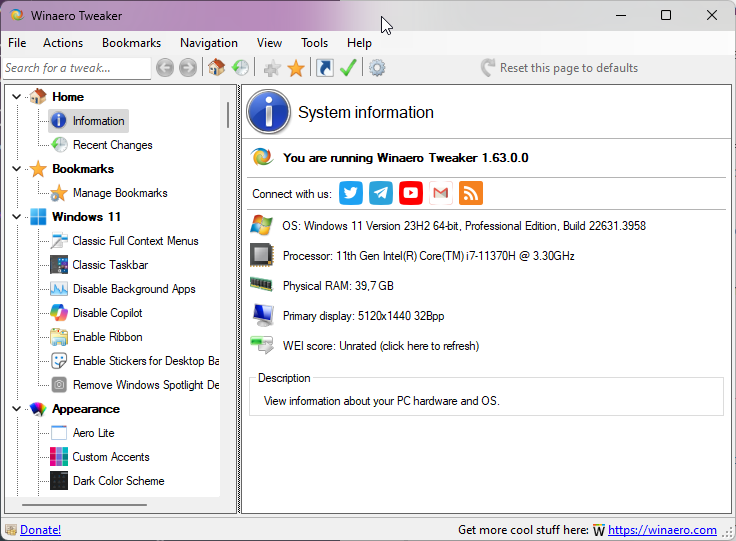Open the YouTube channel icon
The width and height of the screenshot is (736, 541).
coord(411,193)
